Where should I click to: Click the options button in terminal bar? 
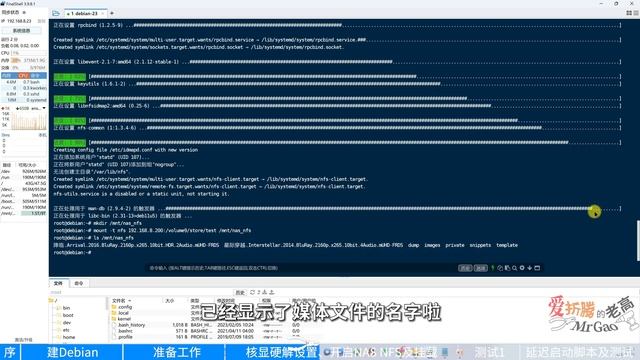point(481,268)
